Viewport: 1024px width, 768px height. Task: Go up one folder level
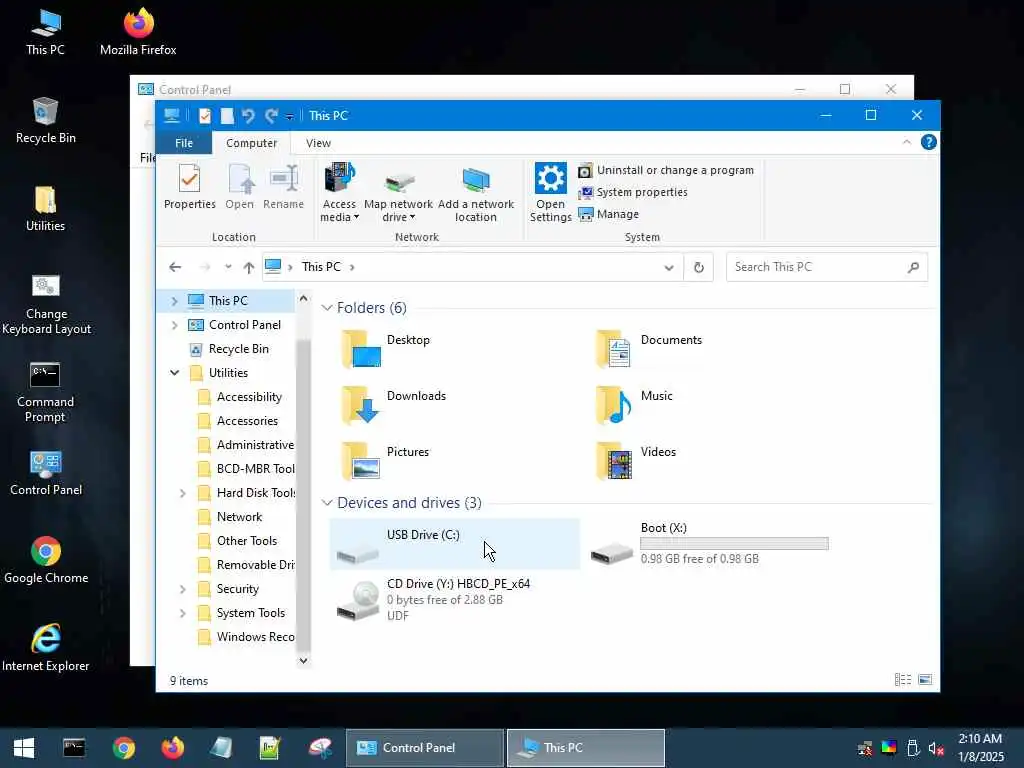(248, 267)
